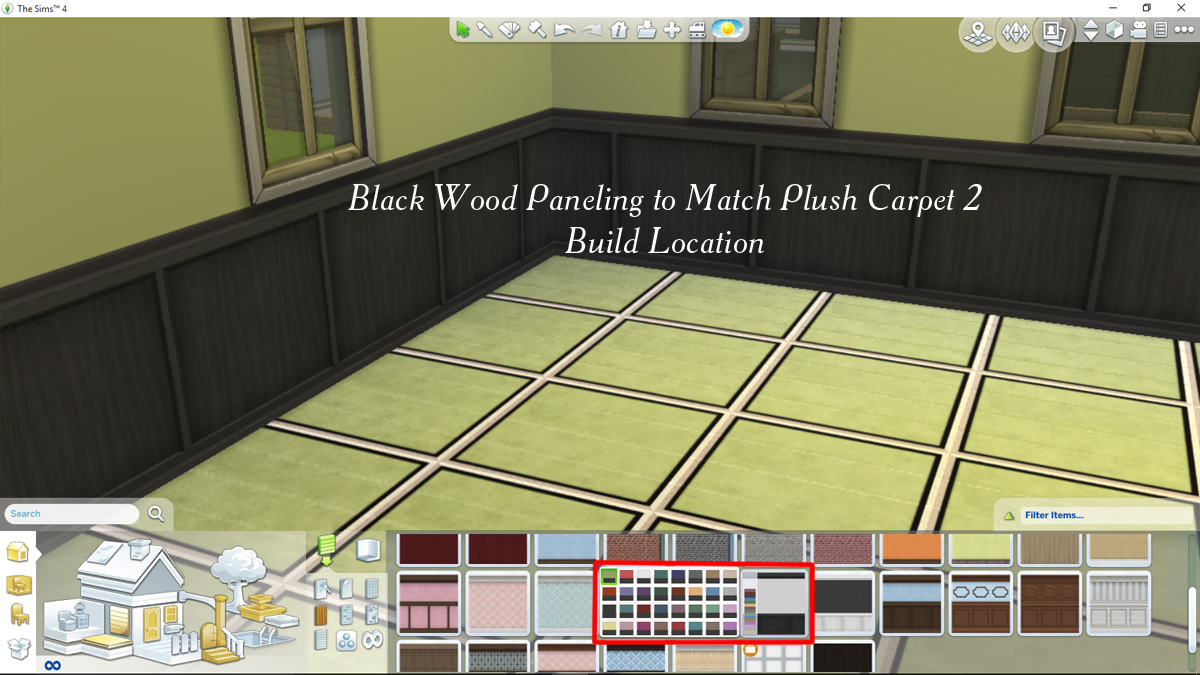Viewport: 1200px width, 675px height.
Task: Choose the masonry brick wall category
Action: click(x=347, y=614)
